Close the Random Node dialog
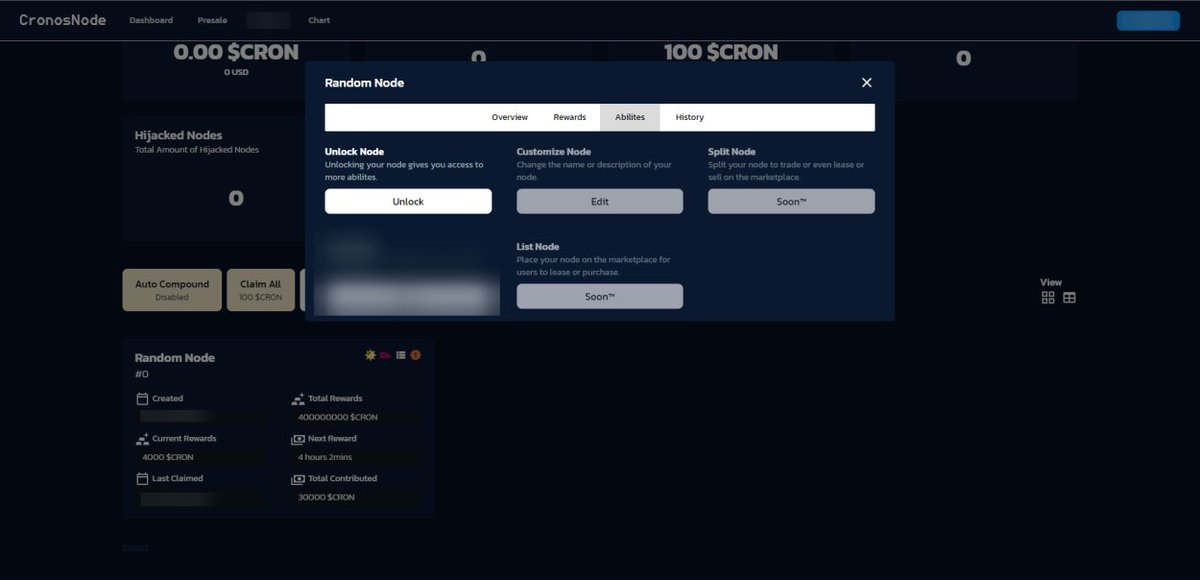 point(867,83)
